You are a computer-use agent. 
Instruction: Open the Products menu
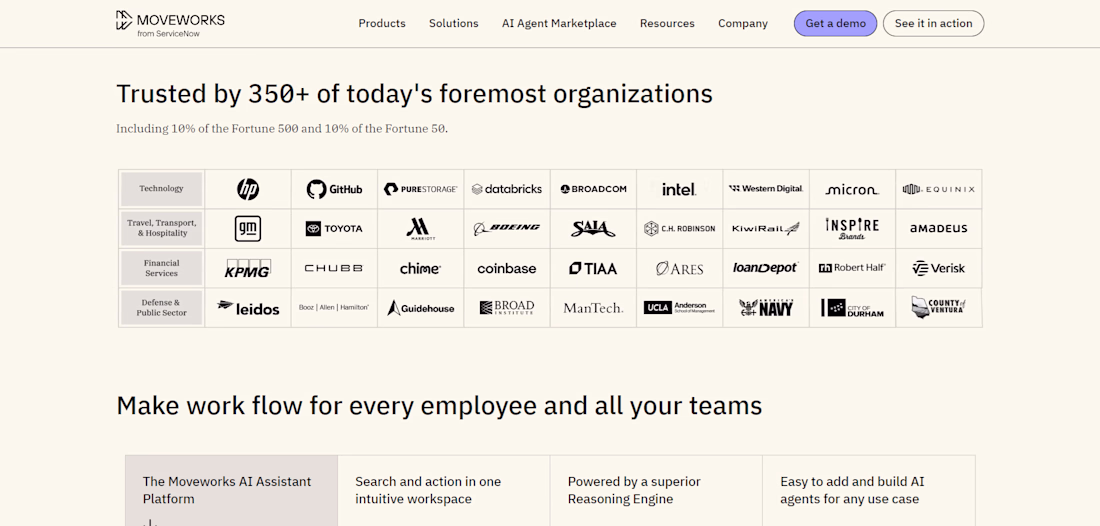(382, 23)
